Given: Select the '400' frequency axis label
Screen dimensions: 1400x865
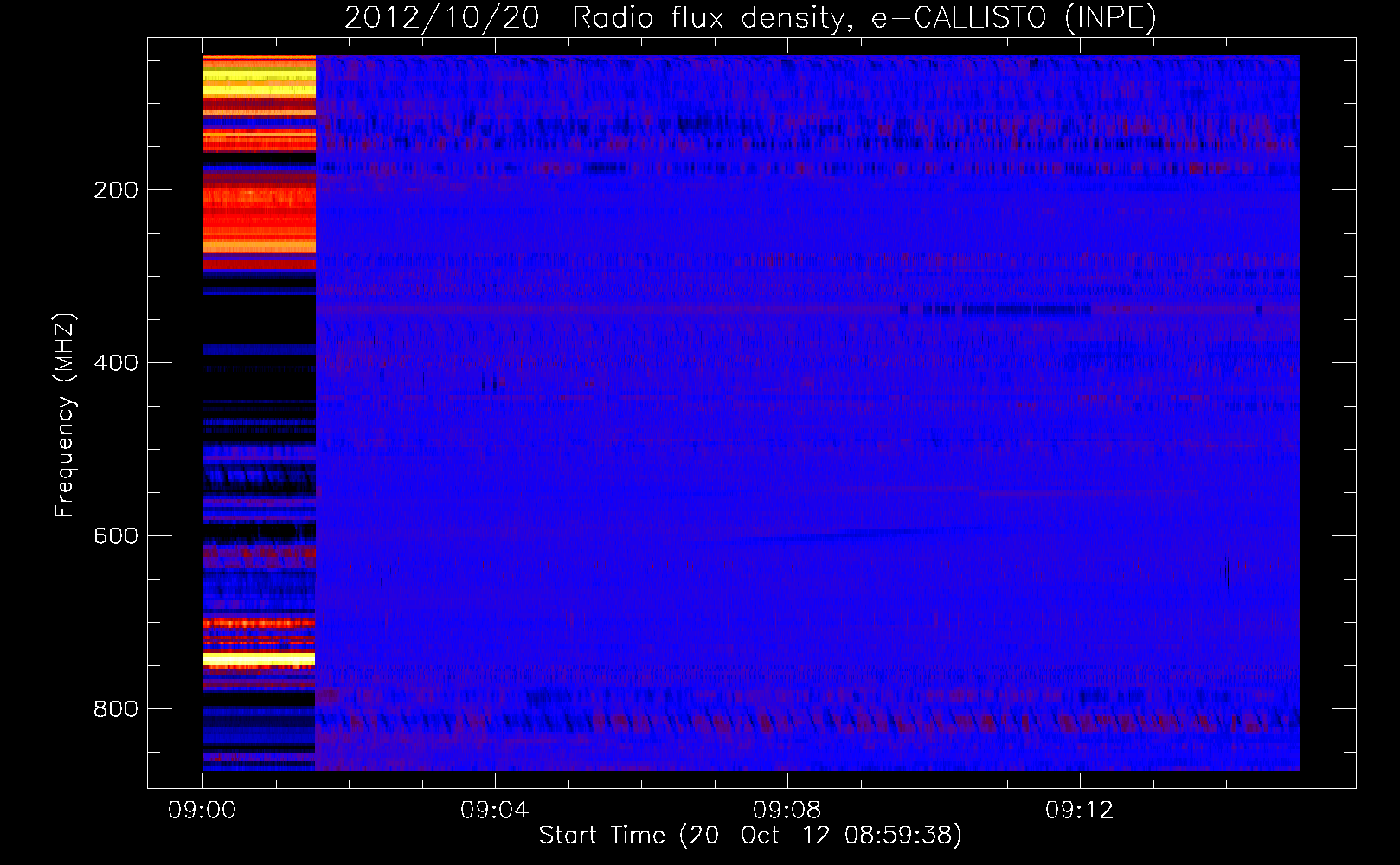Looking at the screenshot, I should (x=116, y=363).
